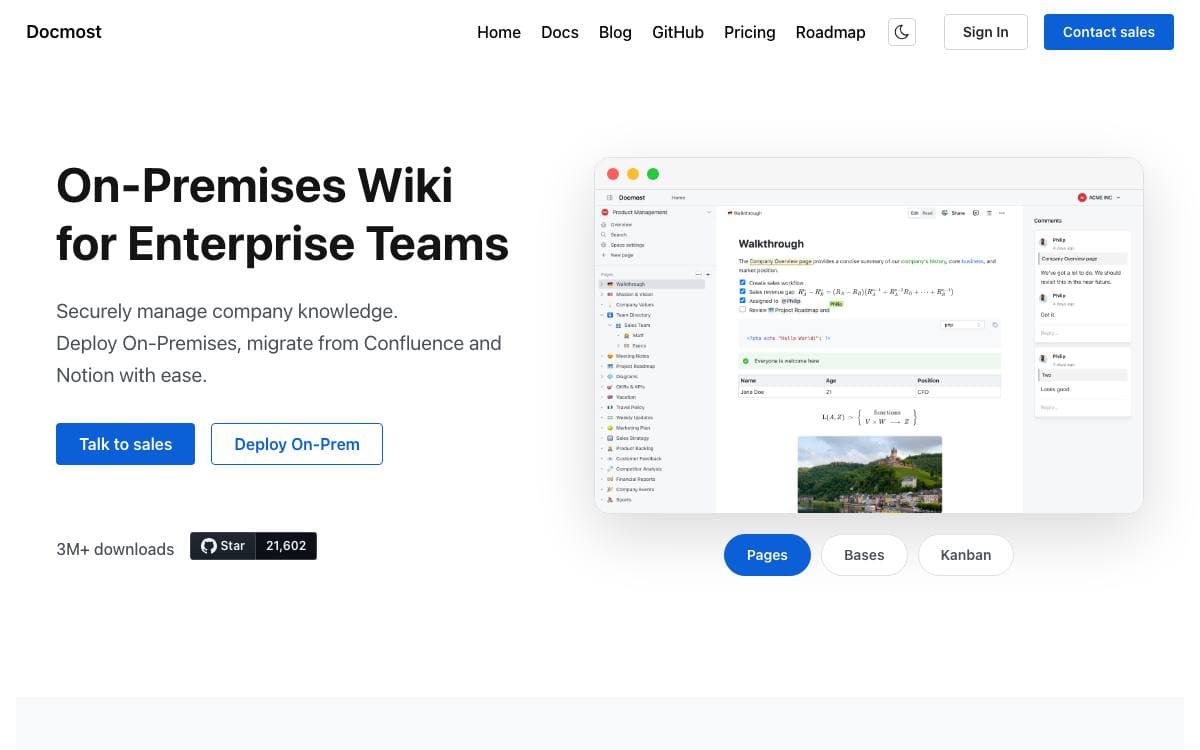Image resolution: width=1200 pixels, height=750 pixels.
Task: Click the Meeting Notes page icon in sidebar
Action: [610, 356]
